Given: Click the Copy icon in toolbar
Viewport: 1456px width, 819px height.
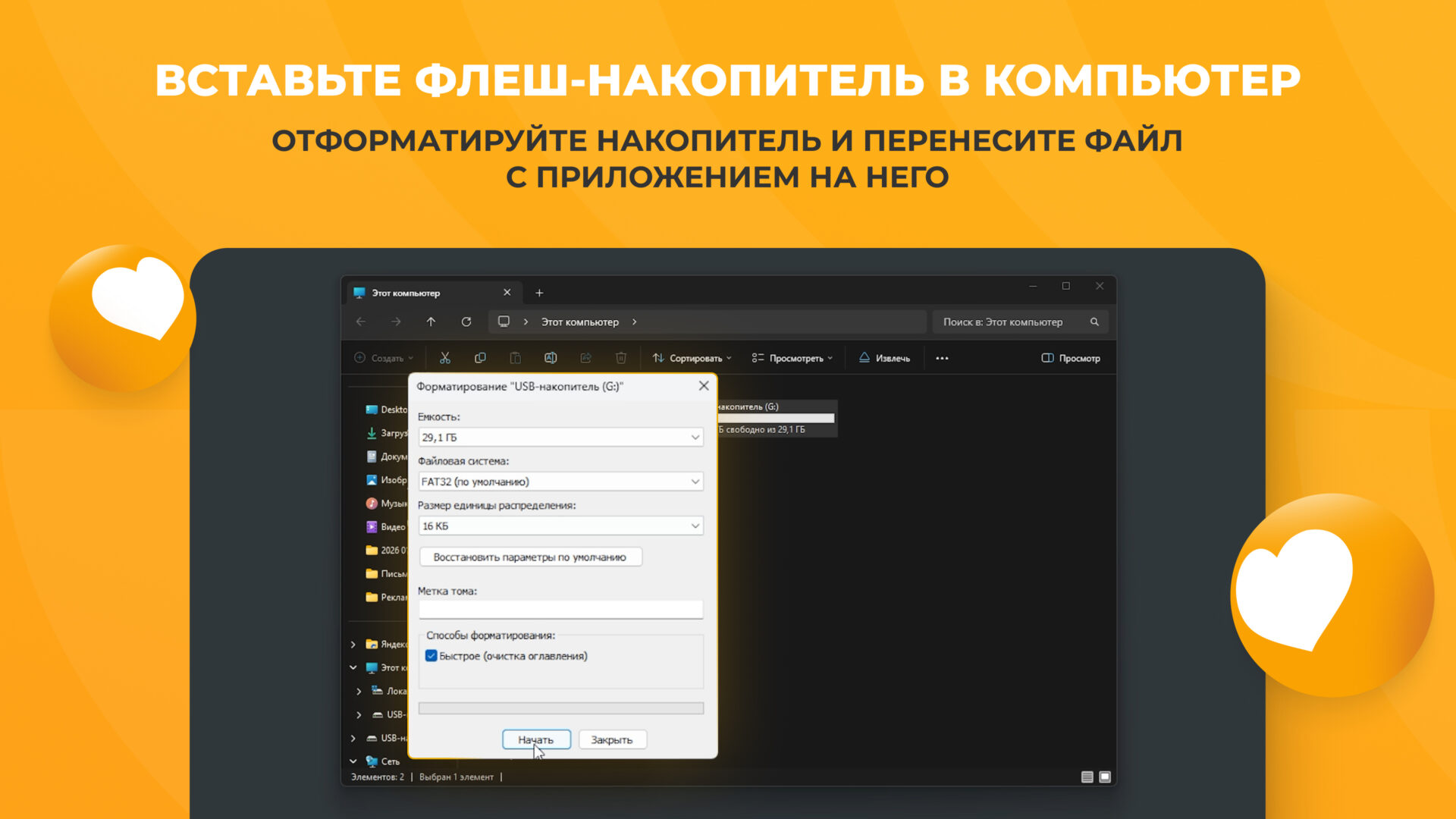Looking at the screenshot, I should coord(480,358).
